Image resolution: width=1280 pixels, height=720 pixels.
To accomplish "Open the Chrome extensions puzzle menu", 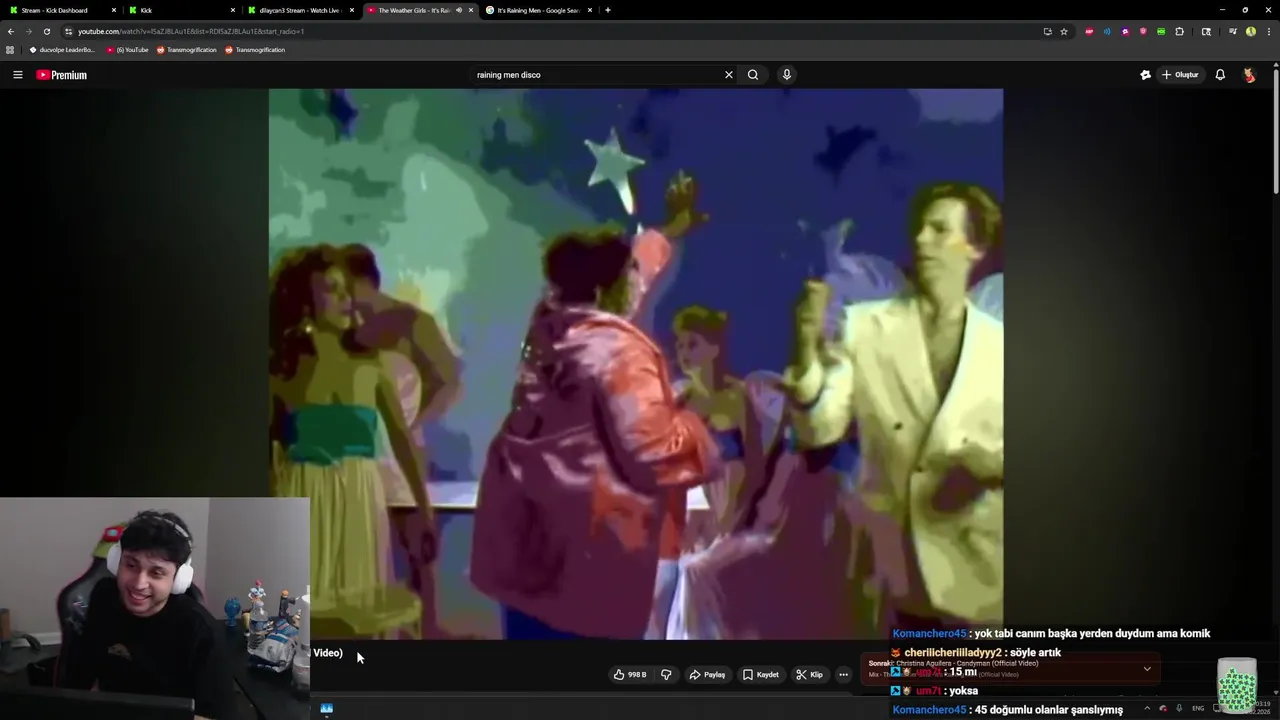I will pos(1179,31).
